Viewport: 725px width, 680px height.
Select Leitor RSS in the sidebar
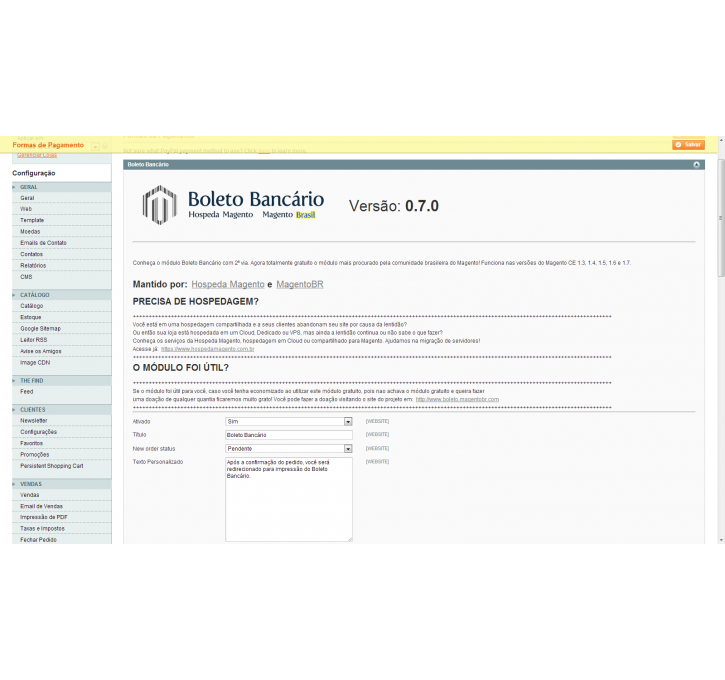(61, 340)
